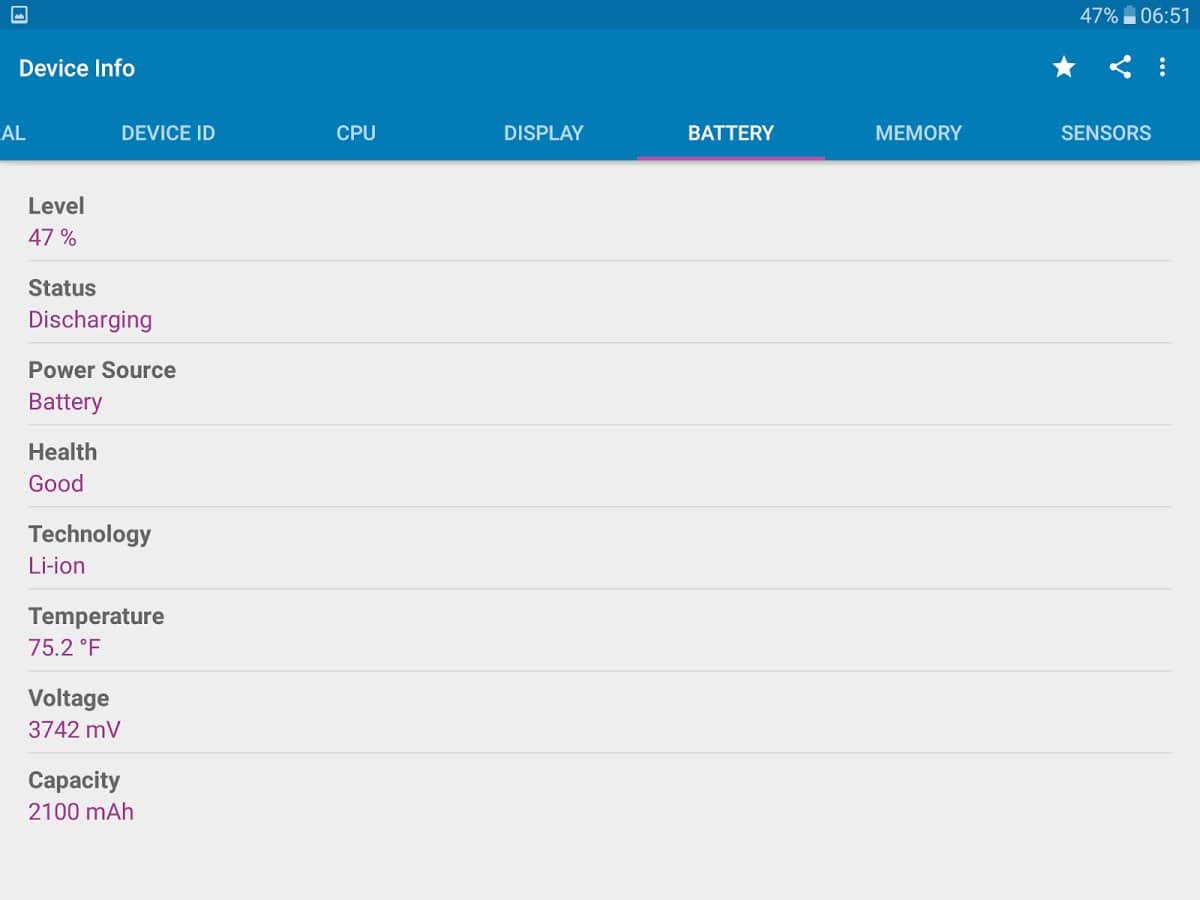
Task: Tap the Voltage 3742 mV row
Action: click(x=600, y=713)
